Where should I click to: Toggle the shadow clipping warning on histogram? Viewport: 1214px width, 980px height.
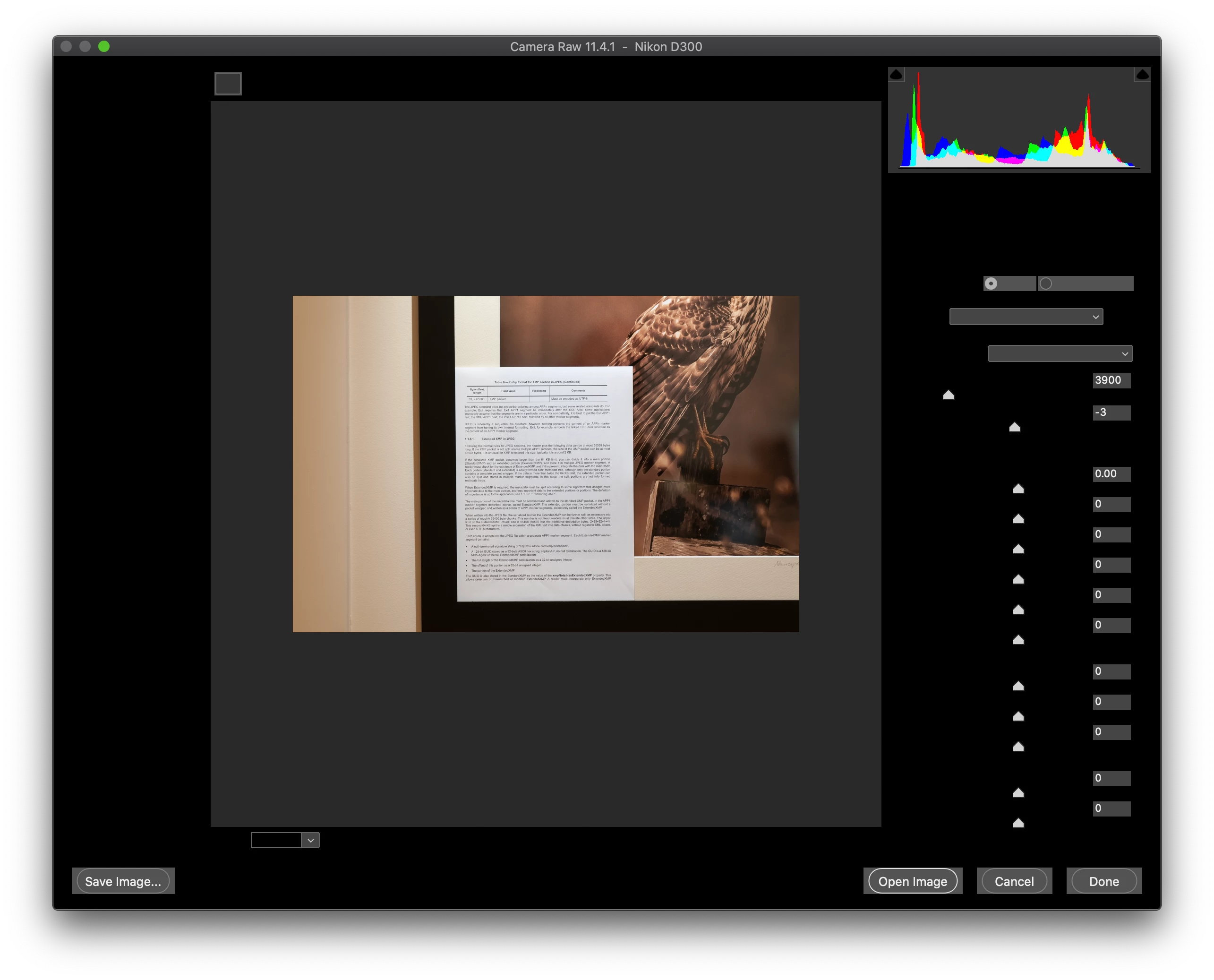(896, 75)
